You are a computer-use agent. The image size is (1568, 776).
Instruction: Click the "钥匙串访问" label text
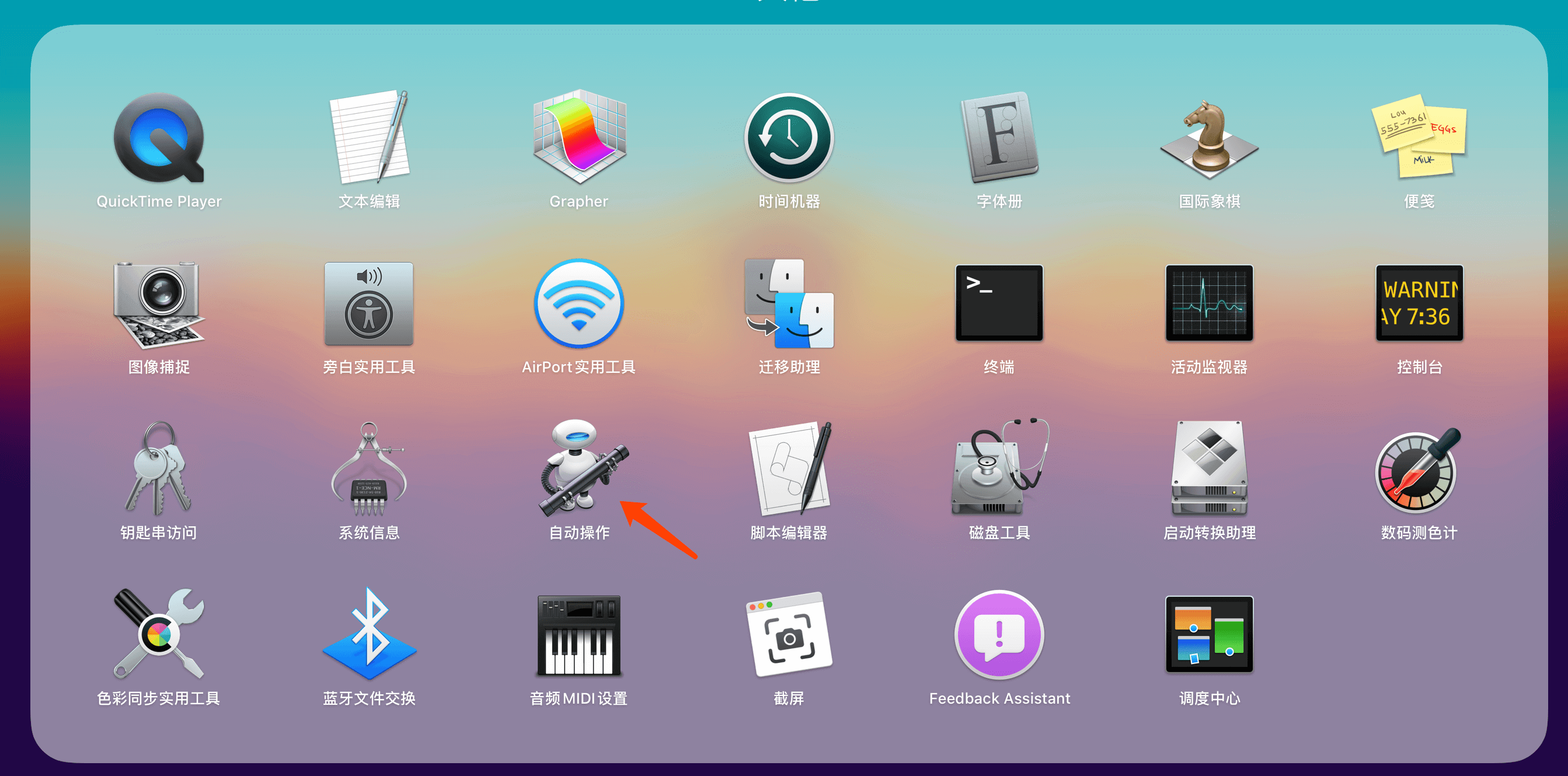click(x=159, y=533)
